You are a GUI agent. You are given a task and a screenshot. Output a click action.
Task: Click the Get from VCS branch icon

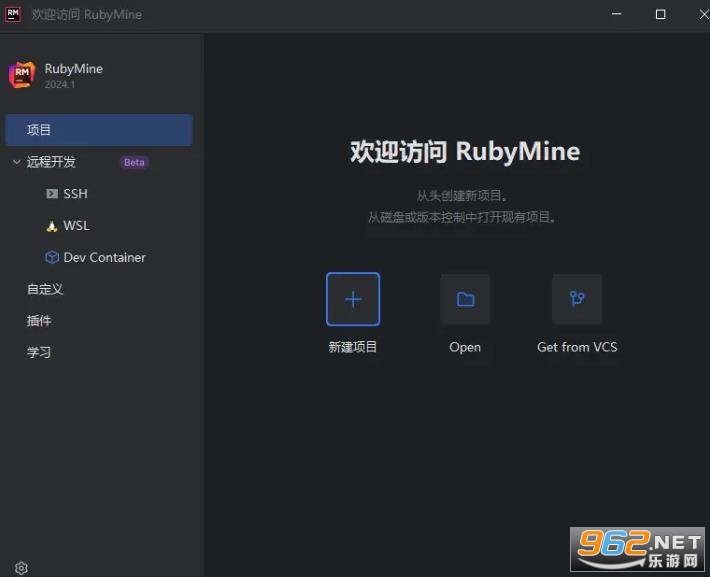tap(577, 299)
